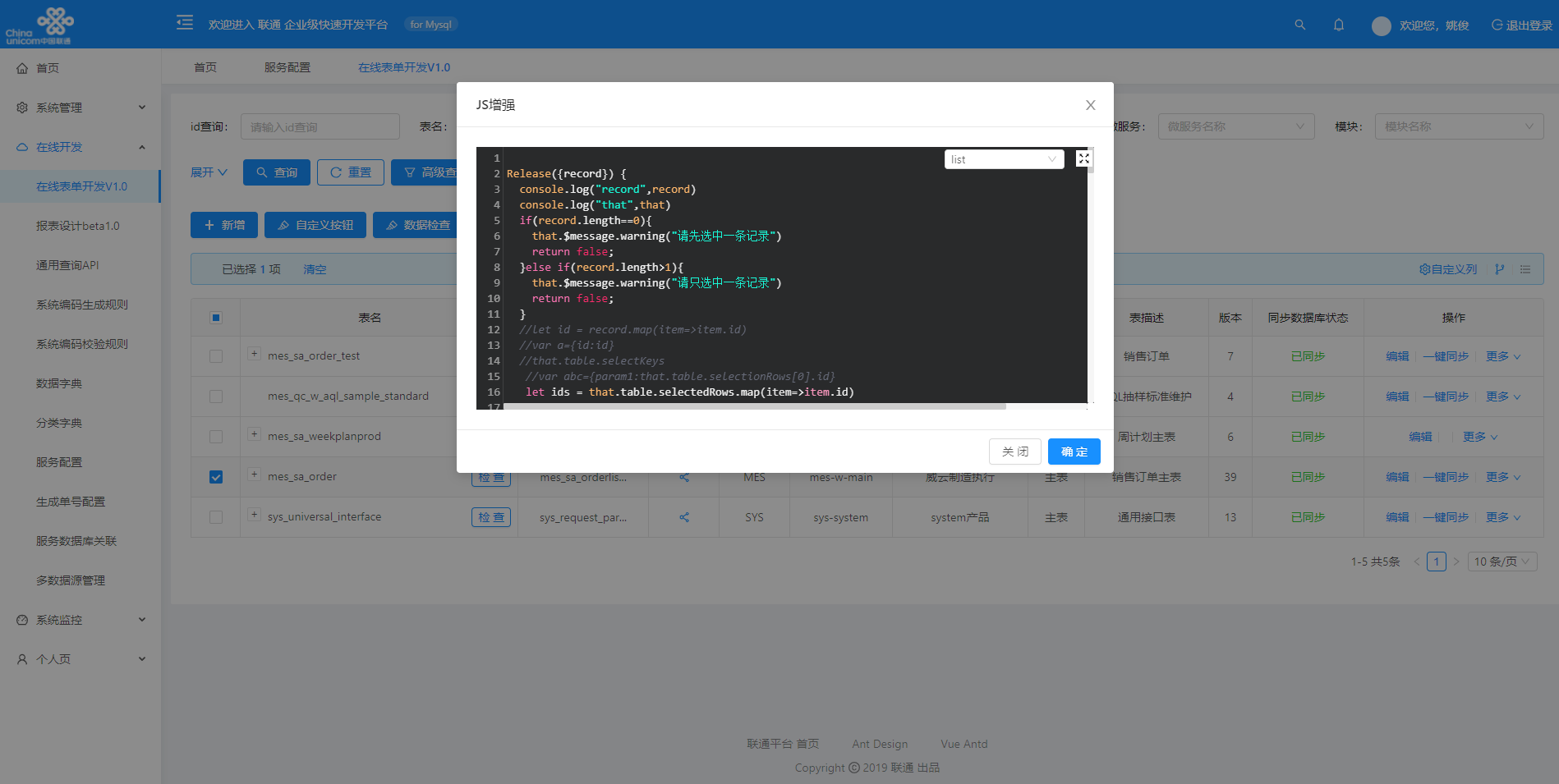Click the 重置 reset button
The image size is (1559, 784).
click(x=351, y=172)
